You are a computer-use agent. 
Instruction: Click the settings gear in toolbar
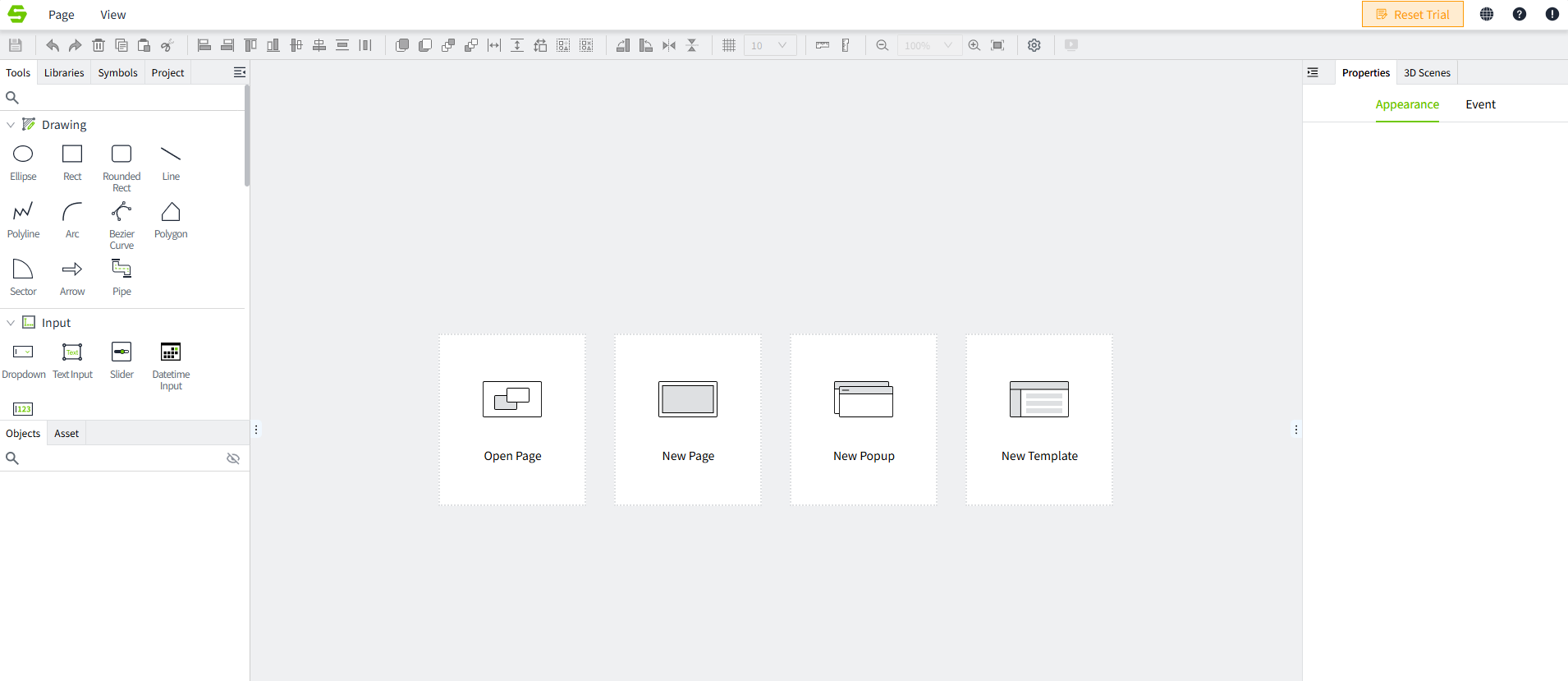tap(1034, 45)
